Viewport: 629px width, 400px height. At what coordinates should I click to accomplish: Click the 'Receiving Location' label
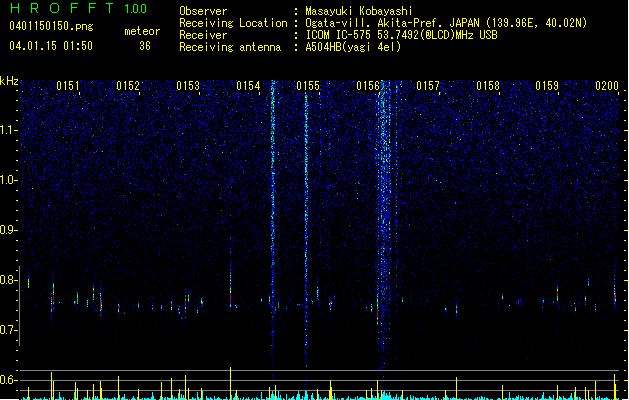pos(233,23)
